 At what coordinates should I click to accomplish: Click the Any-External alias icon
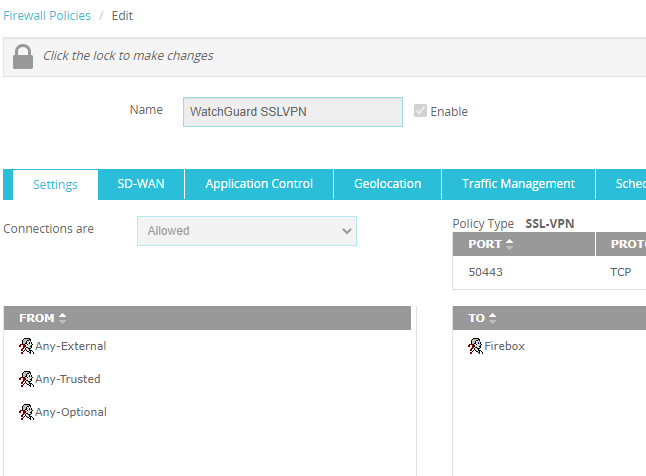click(x=26, y=346)
